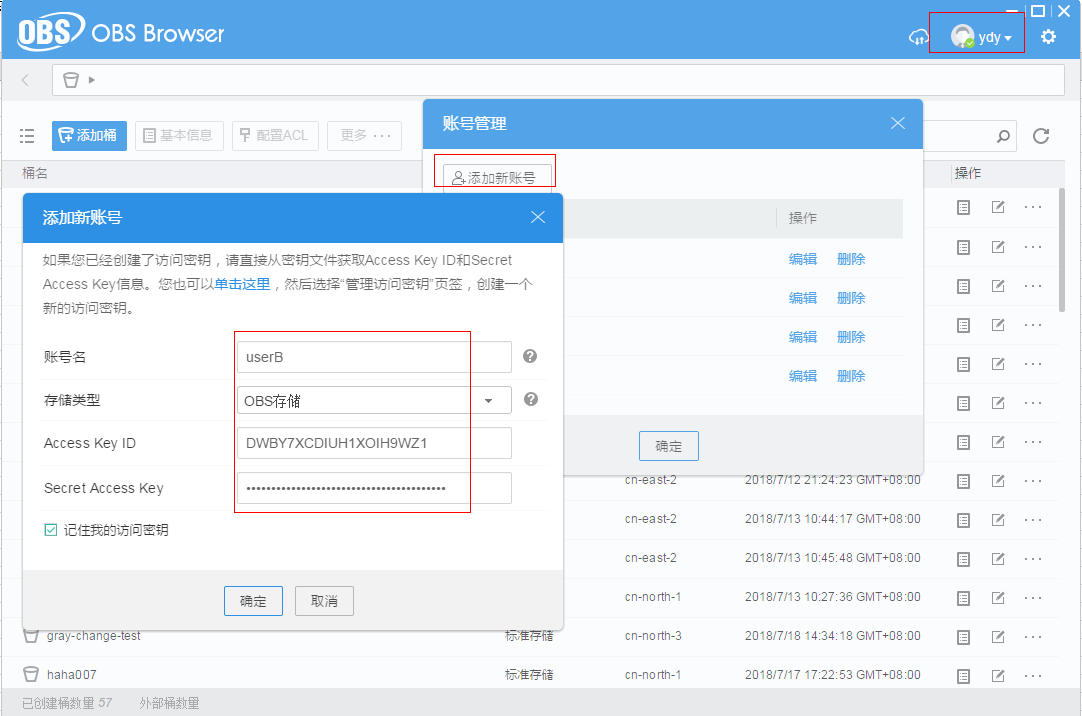Click the 账号名 input field
Viewport: 1082px width, 716px height.
point(374,357)
